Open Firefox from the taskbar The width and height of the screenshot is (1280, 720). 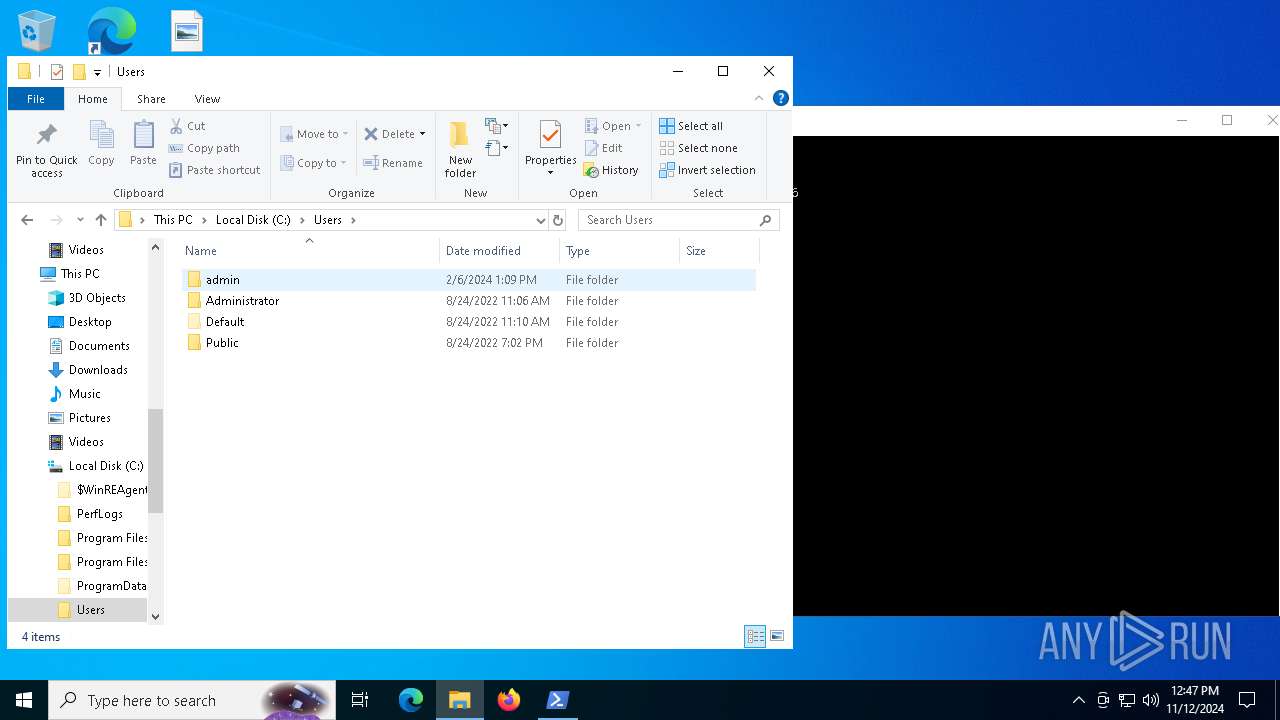(x=509, y=700)
